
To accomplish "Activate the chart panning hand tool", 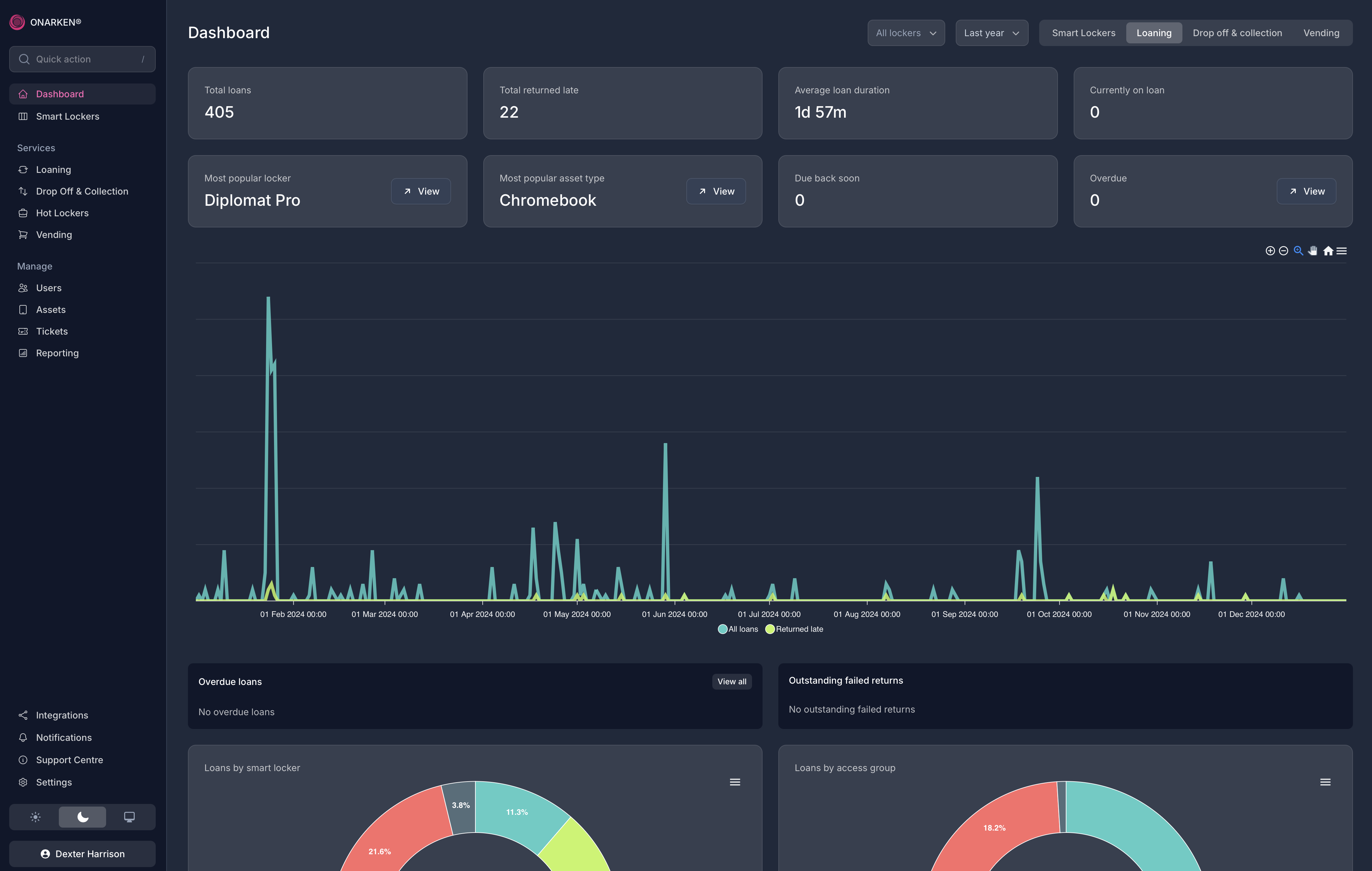I will point(1313,251).
